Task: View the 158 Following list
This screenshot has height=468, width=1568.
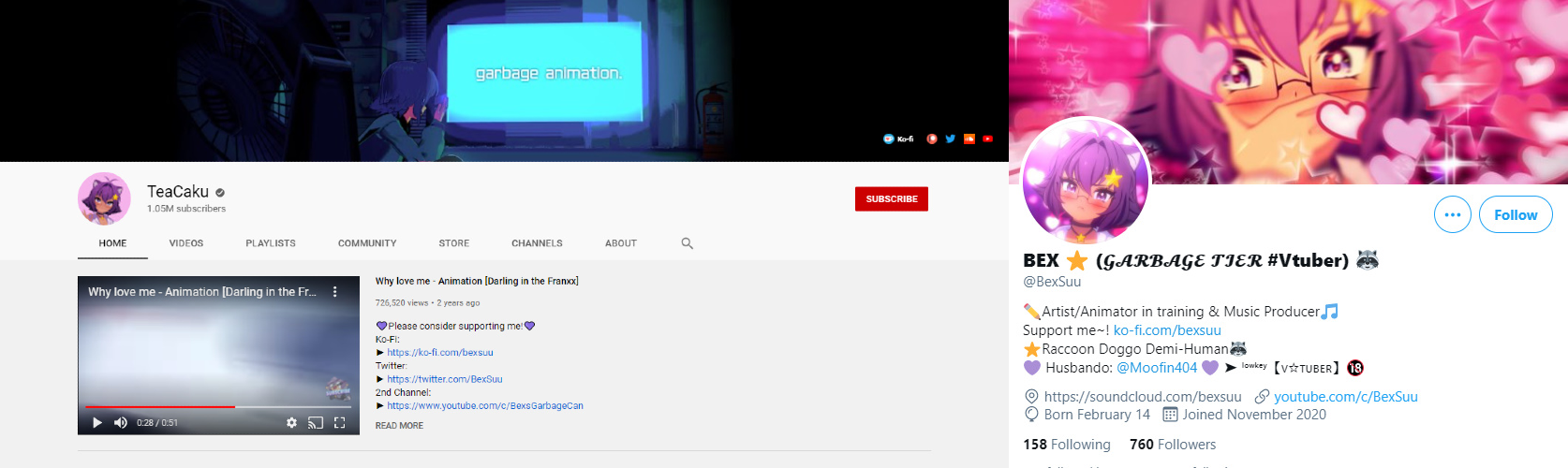Action: coord(1067,445)
